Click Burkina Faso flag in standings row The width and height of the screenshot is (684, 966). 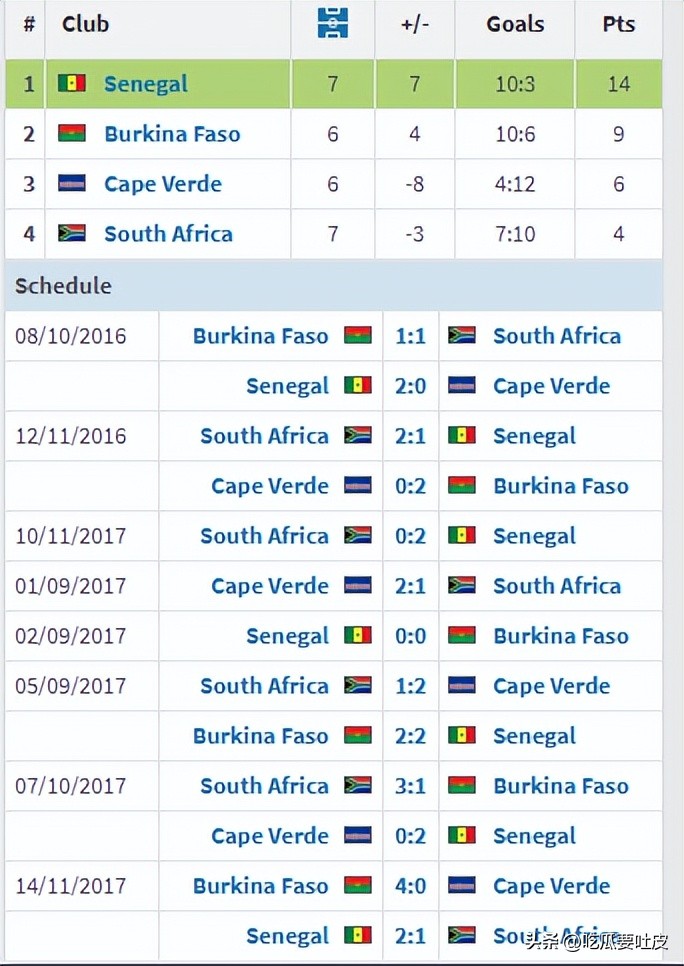(x=71, y=134)
